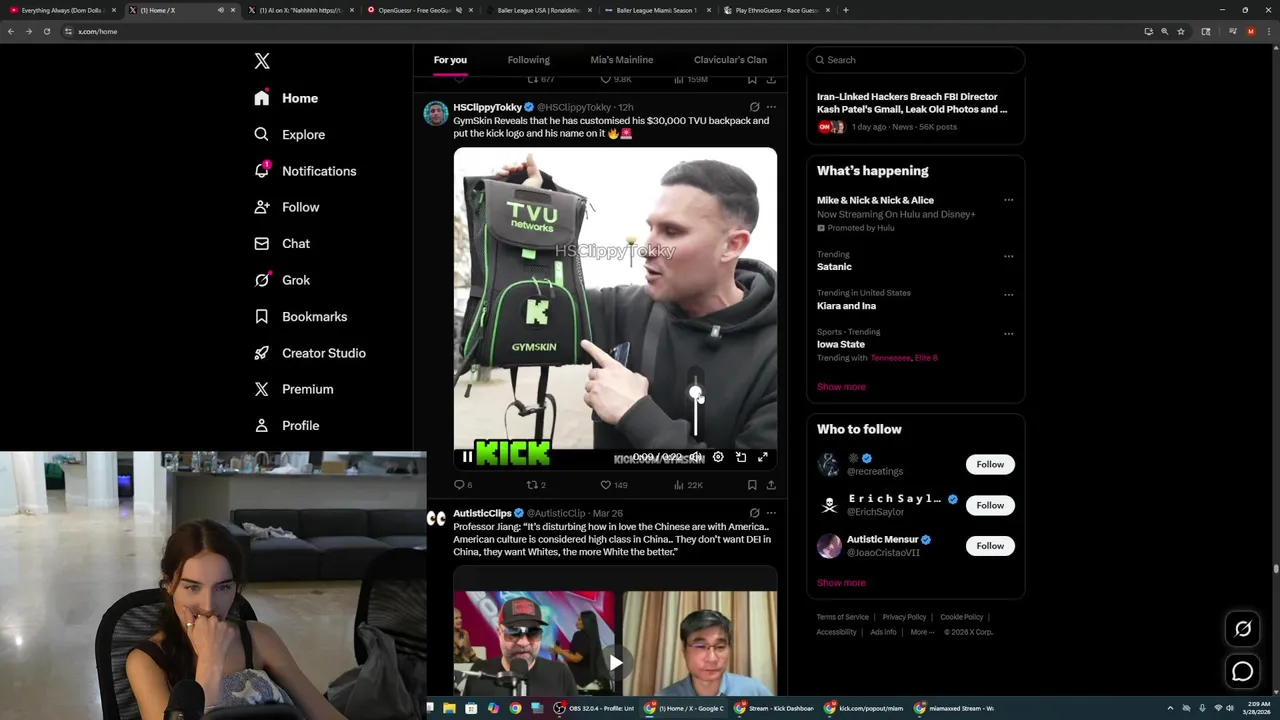This screenshot has width=1280, height=720.
Task: Open Creator Studio in the sidebar
Action: point(309,353)
